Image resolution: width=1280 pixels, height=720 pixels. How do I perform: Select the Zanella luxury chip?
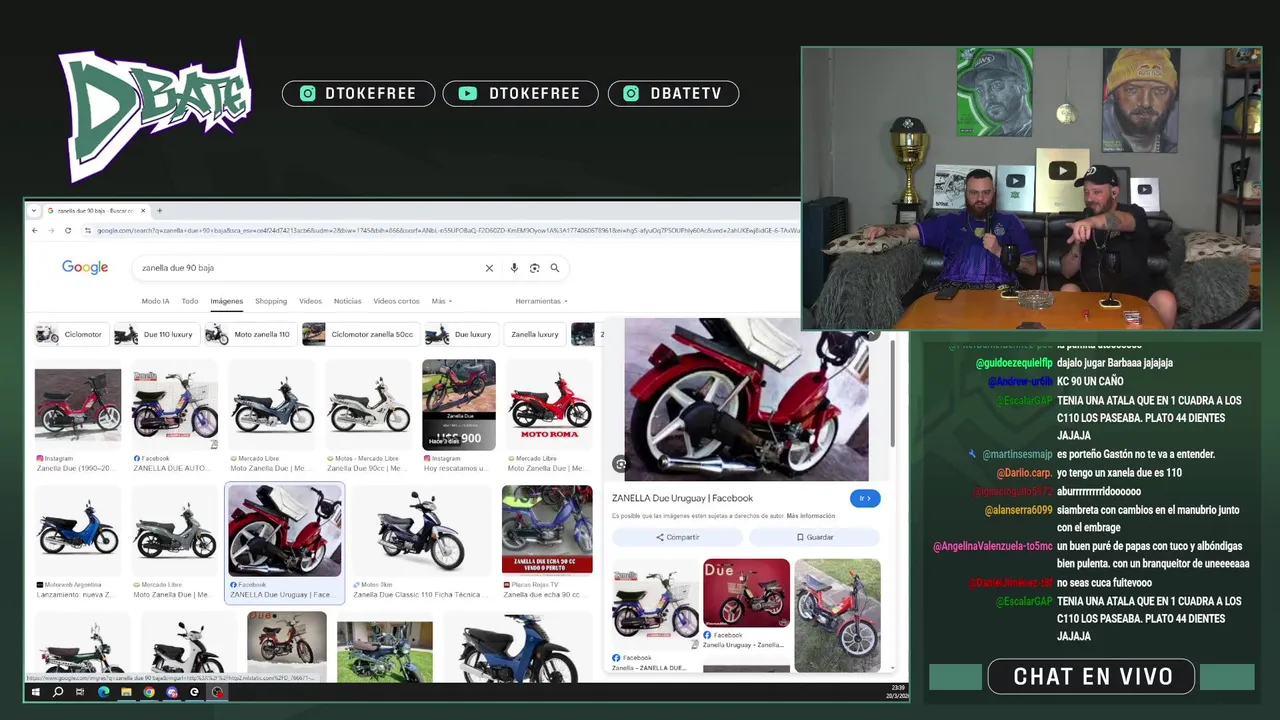coord(534,334)
